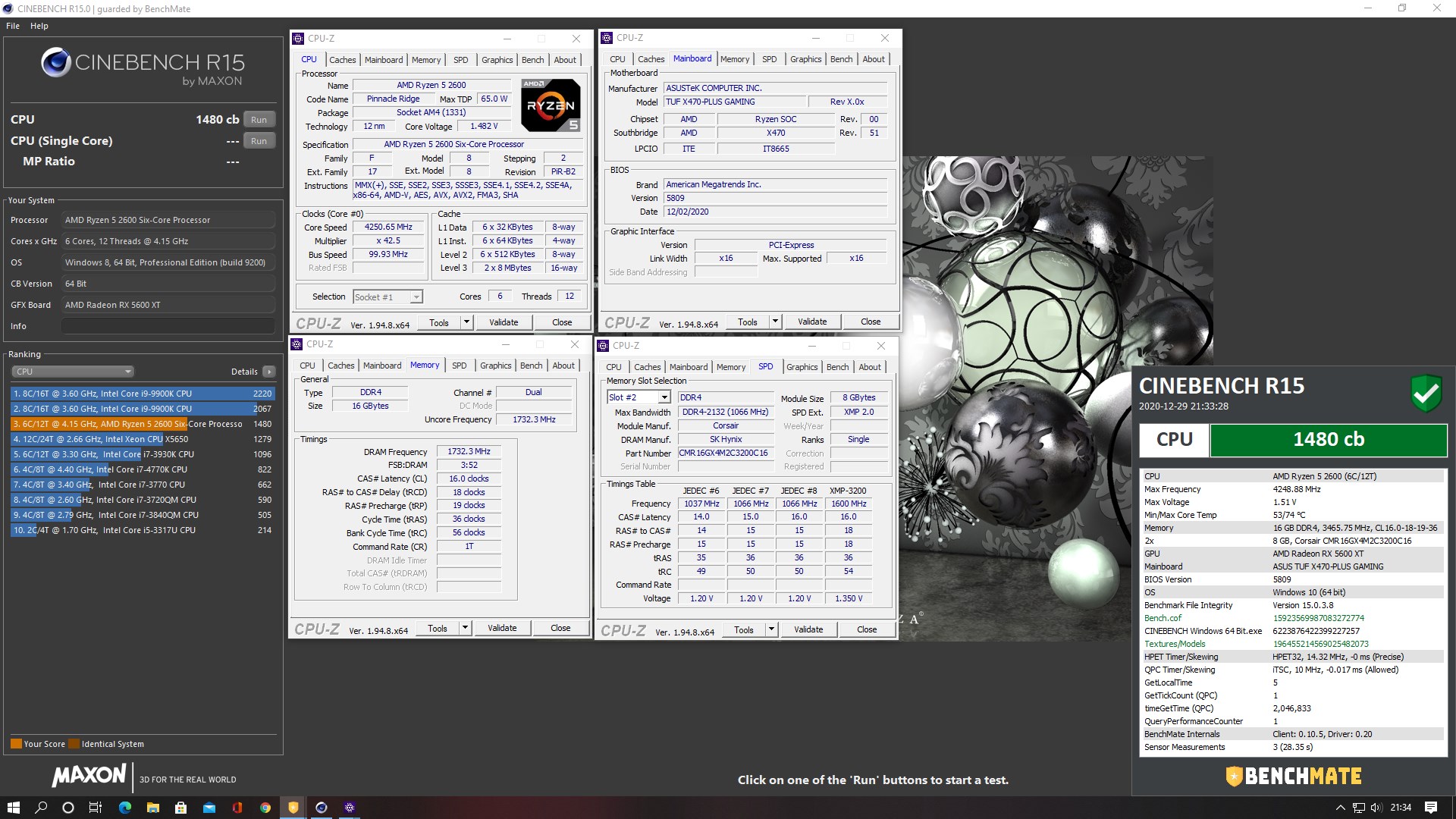The height and width of the screenshot is (819, 1456).
Task: Click Validate in CPU-Z CPU window
Action: (504, 322)
